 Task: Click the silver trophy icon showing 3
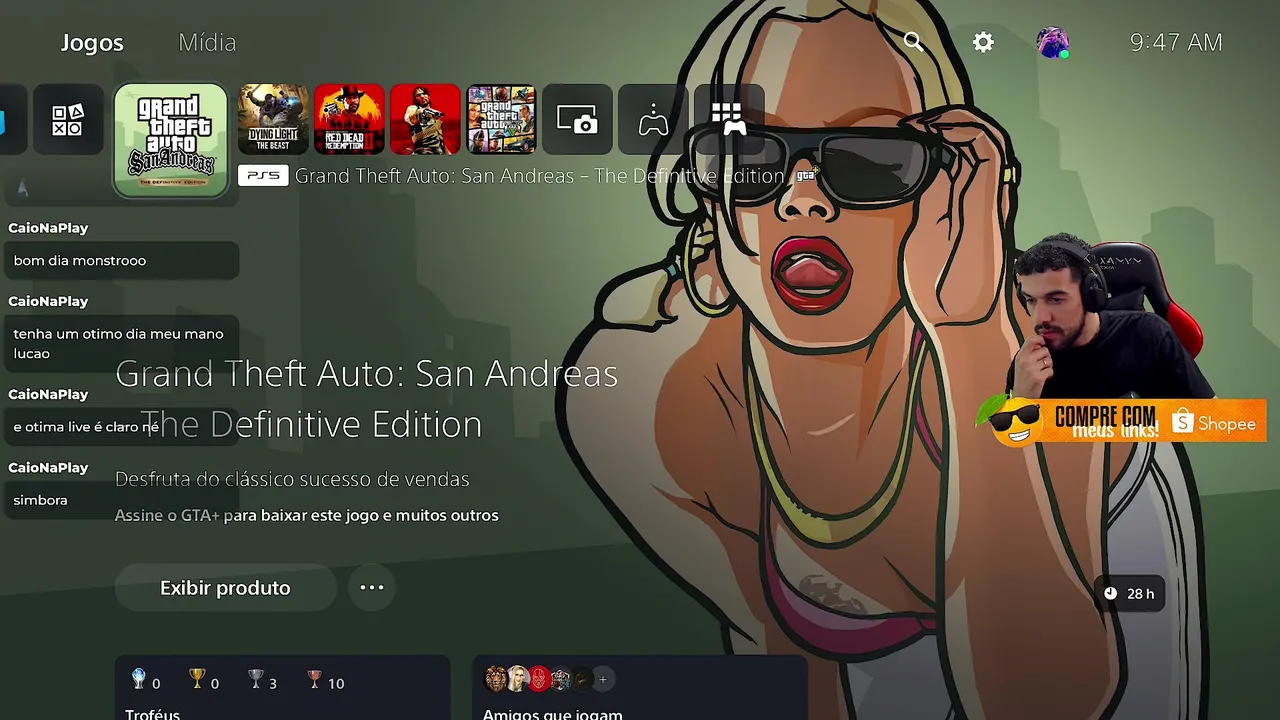pyautogui.click(x=263, y=682)
